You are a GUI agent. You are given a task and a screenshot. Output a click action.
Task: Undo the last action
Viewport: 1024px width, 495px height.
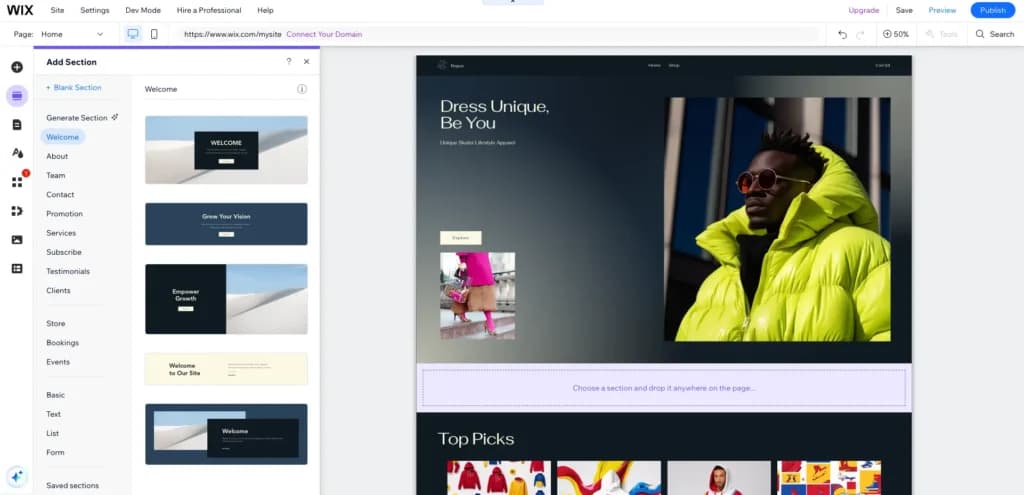(842, 34)
